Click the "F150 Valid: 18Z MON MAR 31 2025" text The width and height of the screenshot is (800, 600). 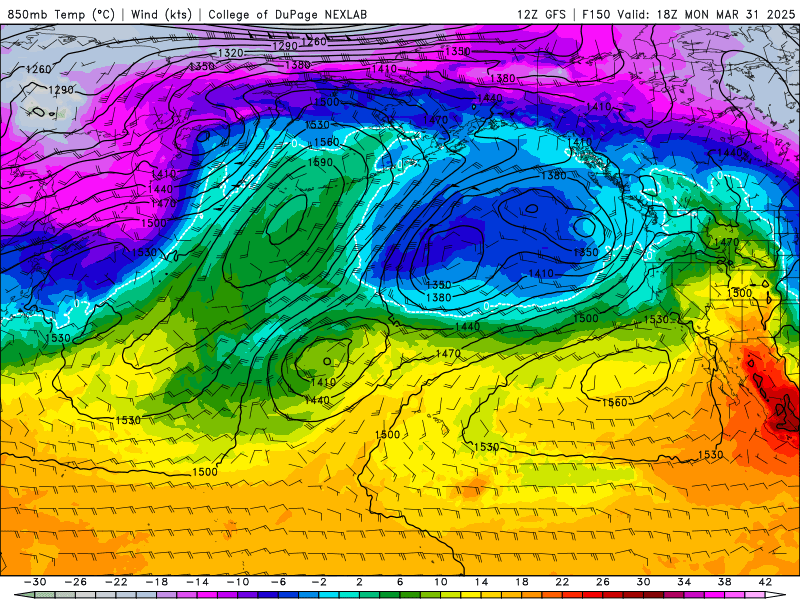[688, 14]
